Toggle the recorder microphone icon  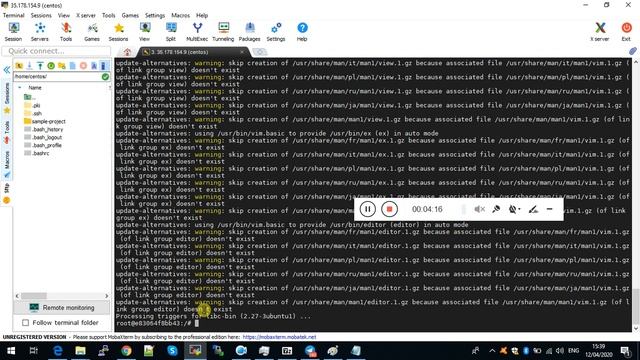tap(496, 209)
